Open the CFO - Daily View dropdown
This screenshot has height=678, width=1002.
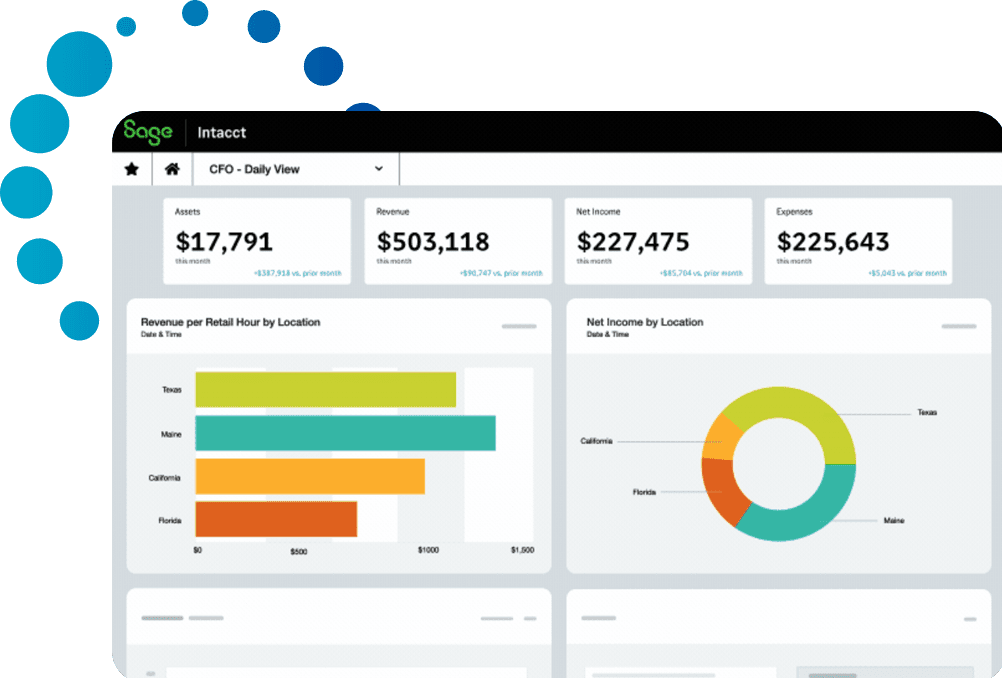coord(295,169)
